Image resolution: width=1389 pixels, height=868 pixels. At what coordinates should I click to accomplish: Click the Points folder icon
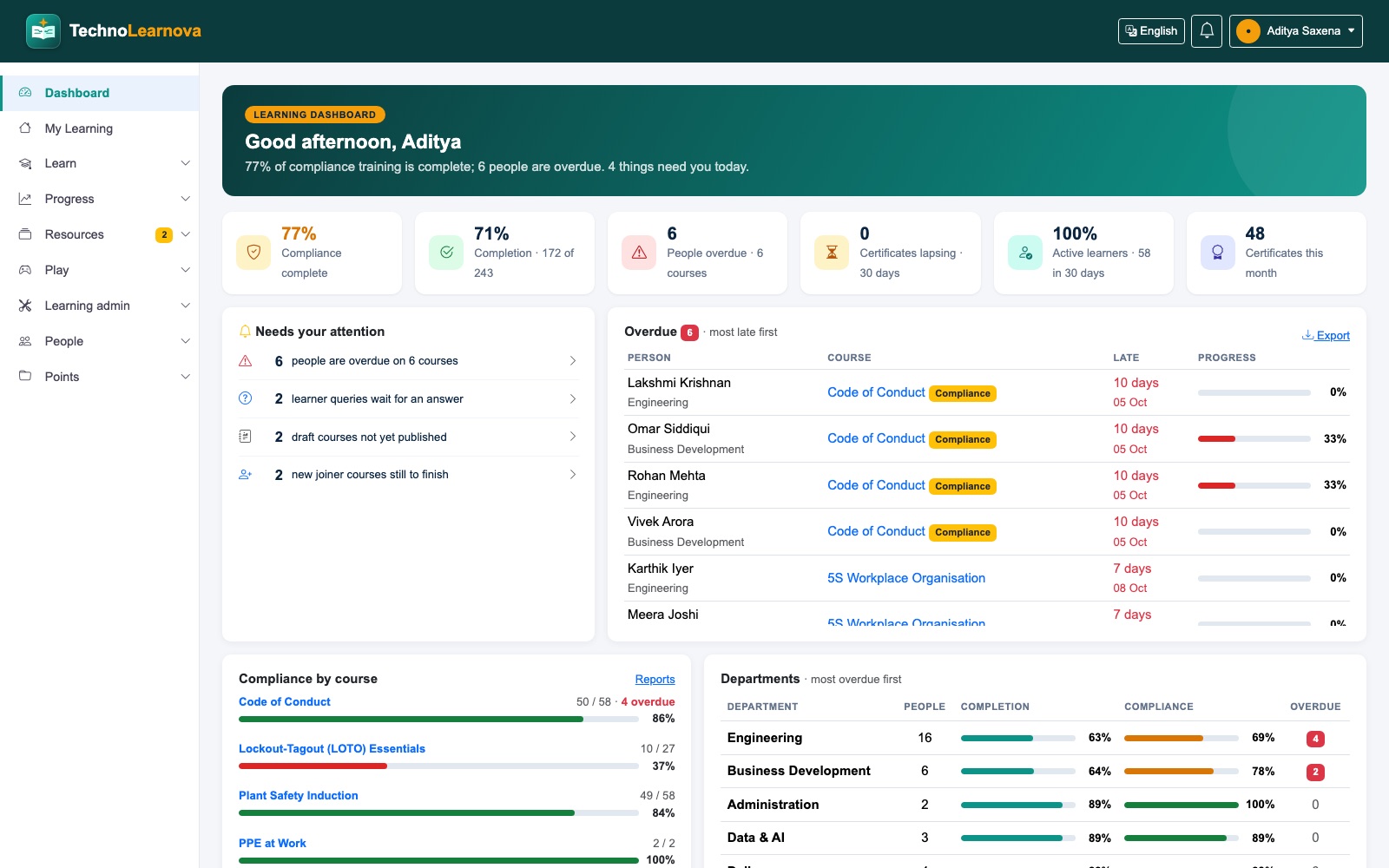25,377
